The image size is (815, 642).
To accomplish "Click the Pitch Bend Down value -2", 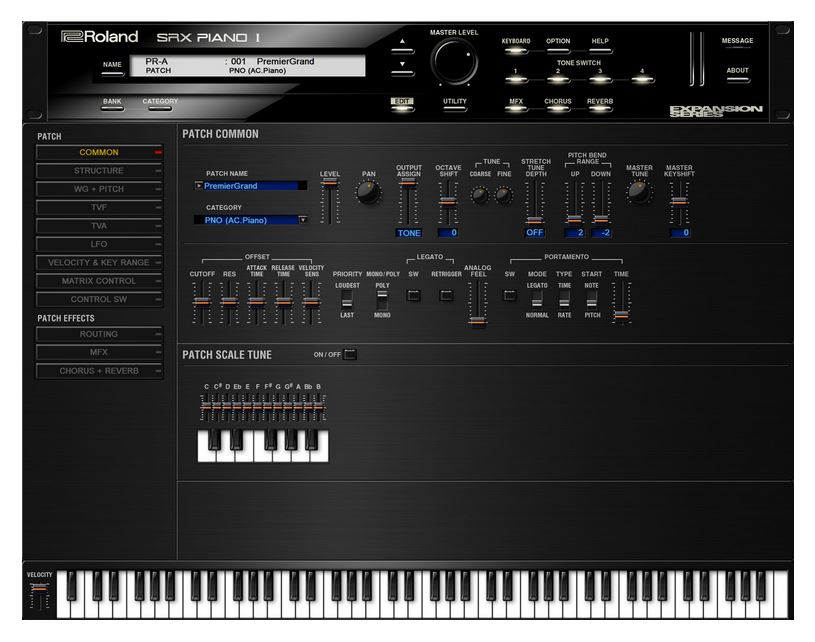I will [601, 232].
